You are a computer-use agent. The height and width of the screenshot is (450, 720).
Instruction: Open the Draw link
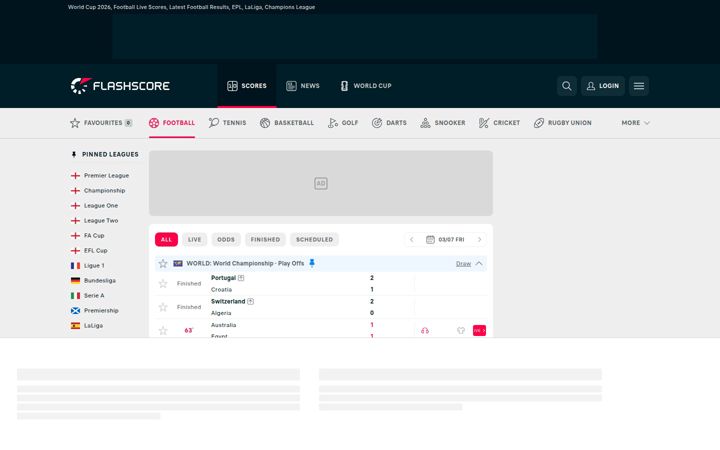463,264
